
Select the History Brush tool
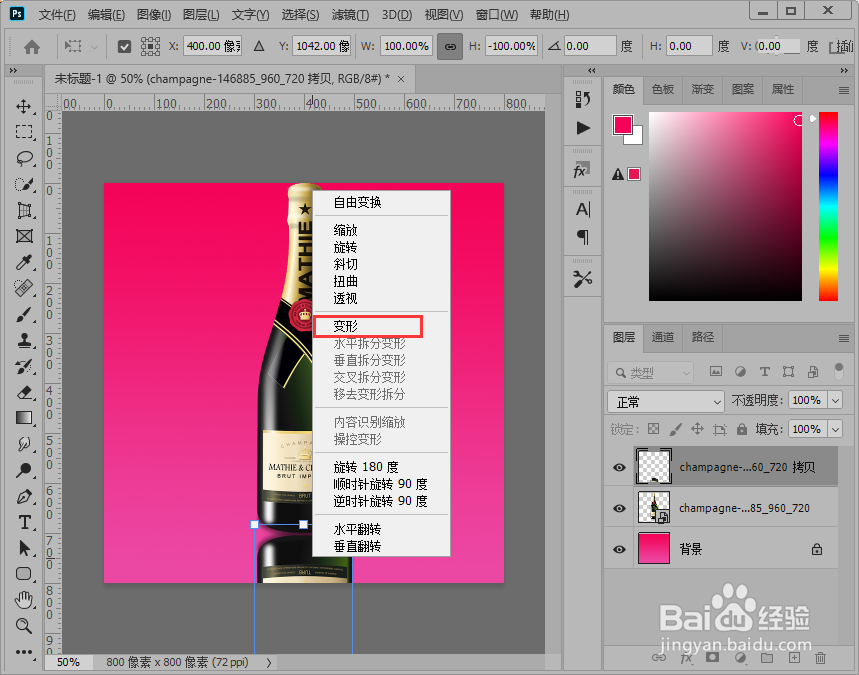24,367
